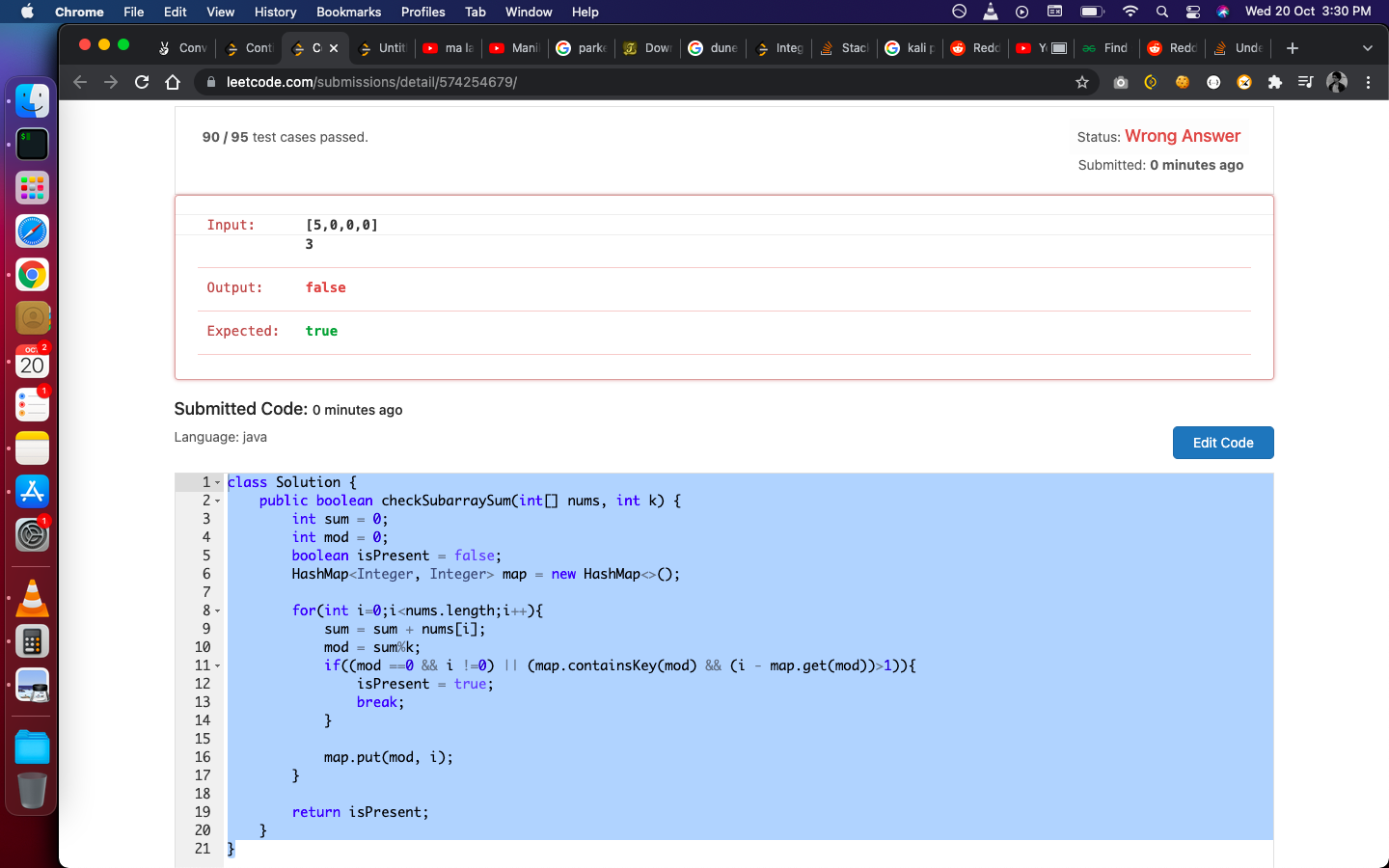Click the camera screenshot extension icon
Screen dimensions: 1389x868
[x=1120, y=82]
